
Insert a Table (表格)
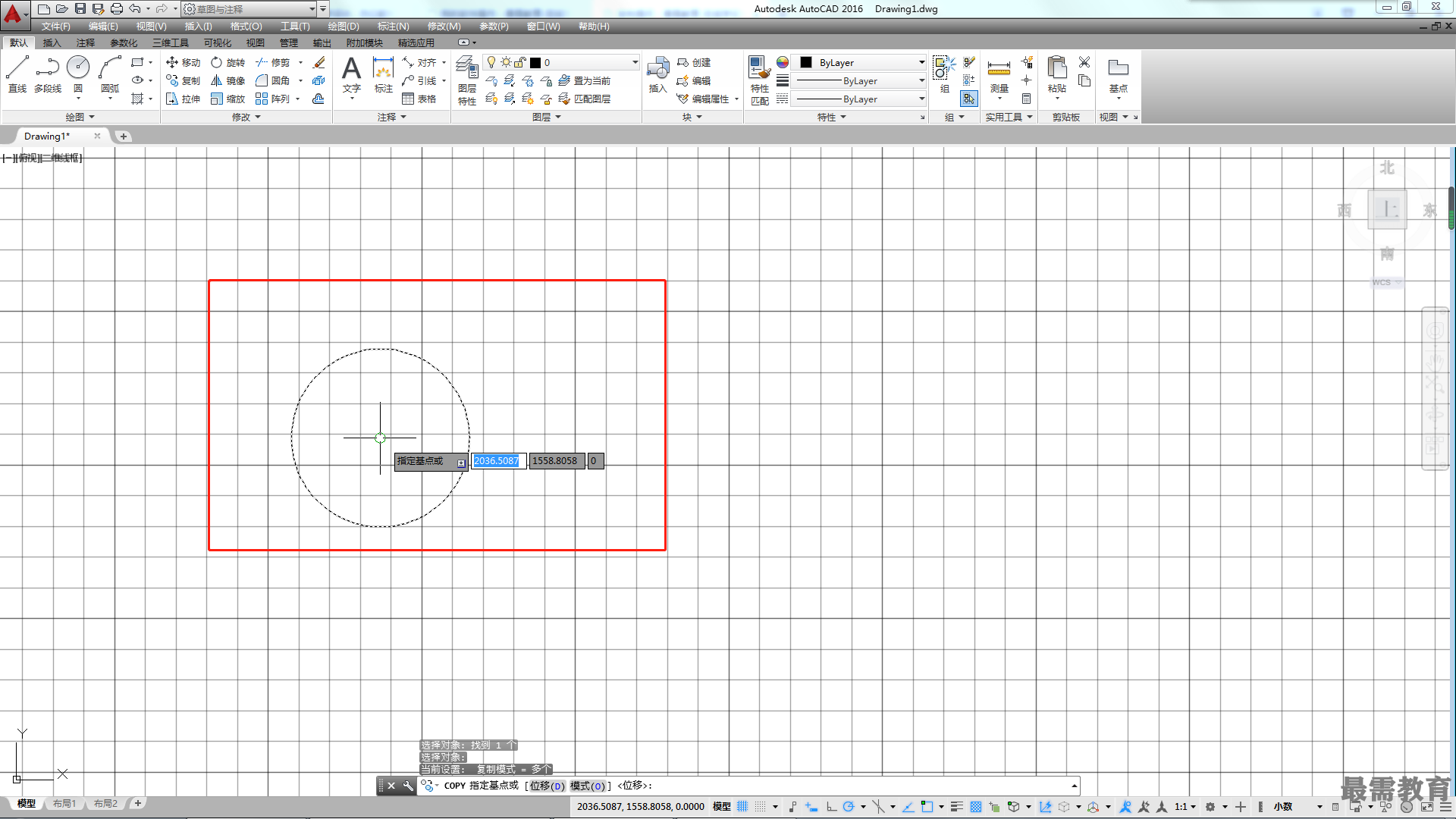pyautogui.click(x=419, y=99)
